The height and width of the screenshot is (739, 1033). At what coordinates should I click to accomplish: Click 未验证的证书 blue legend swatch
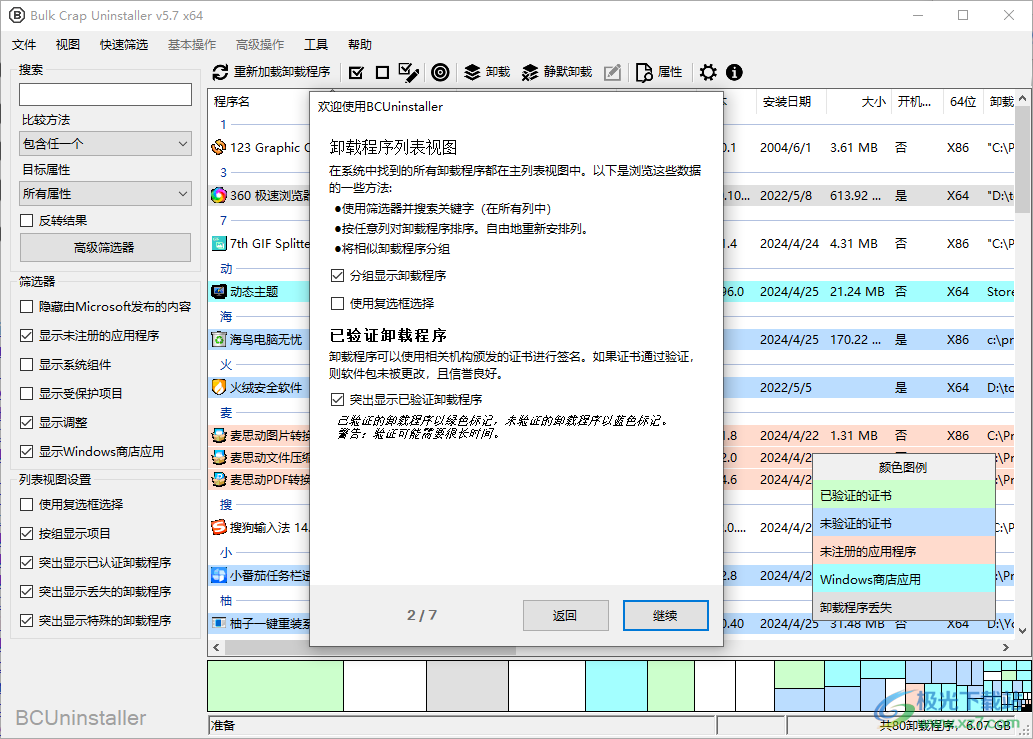coord(903,523)
